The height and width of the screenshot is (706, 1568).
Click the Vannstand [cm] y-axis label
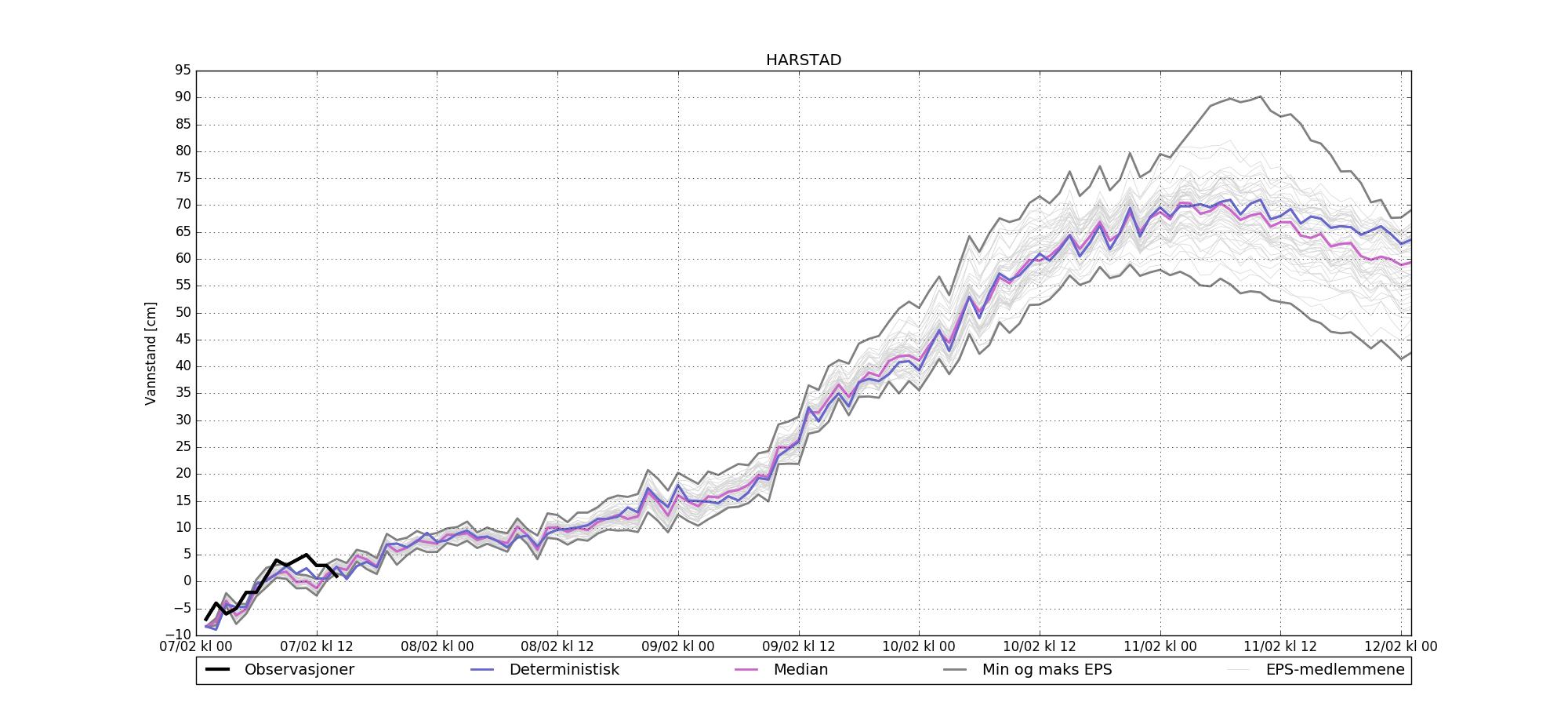click(151, 353)
